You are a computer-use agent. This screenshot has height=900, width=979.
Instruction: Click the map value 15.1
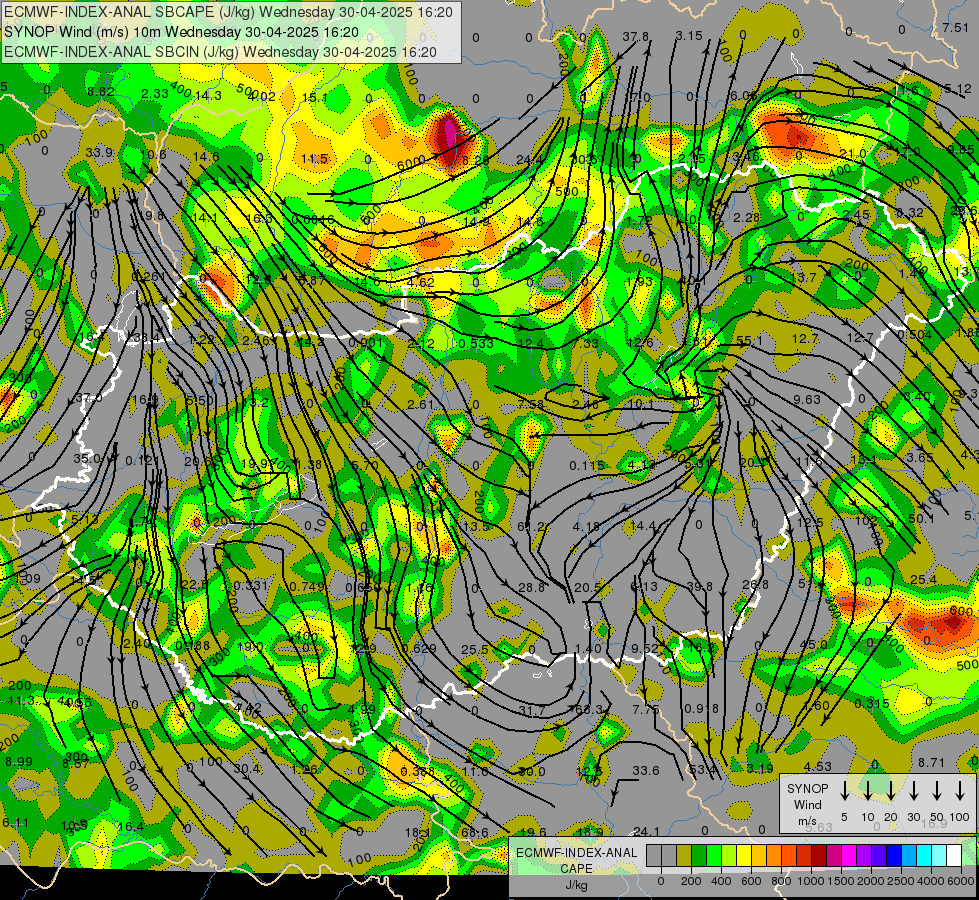pos(315,97)
